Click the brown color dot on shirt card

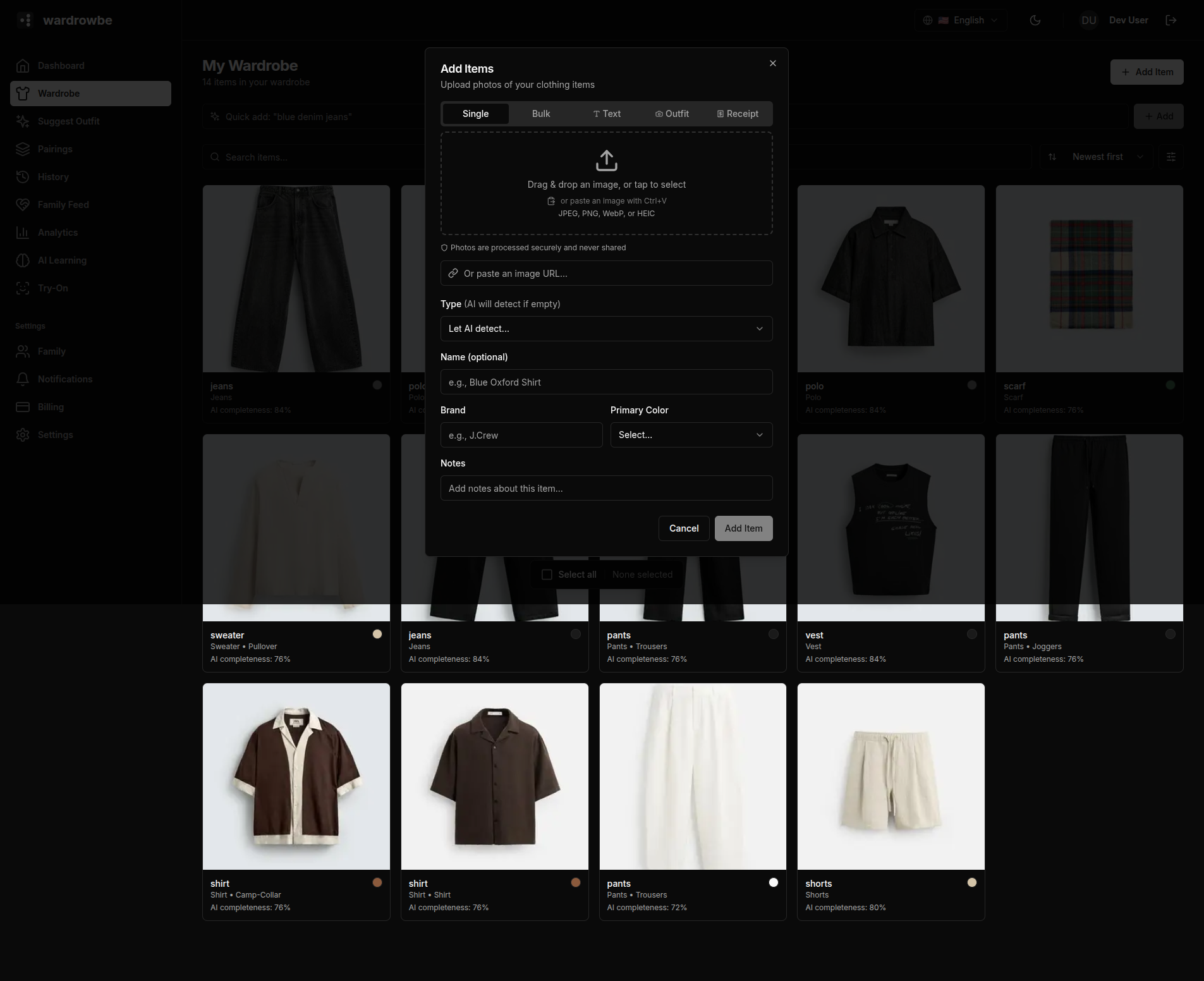(x=377, y=882)
